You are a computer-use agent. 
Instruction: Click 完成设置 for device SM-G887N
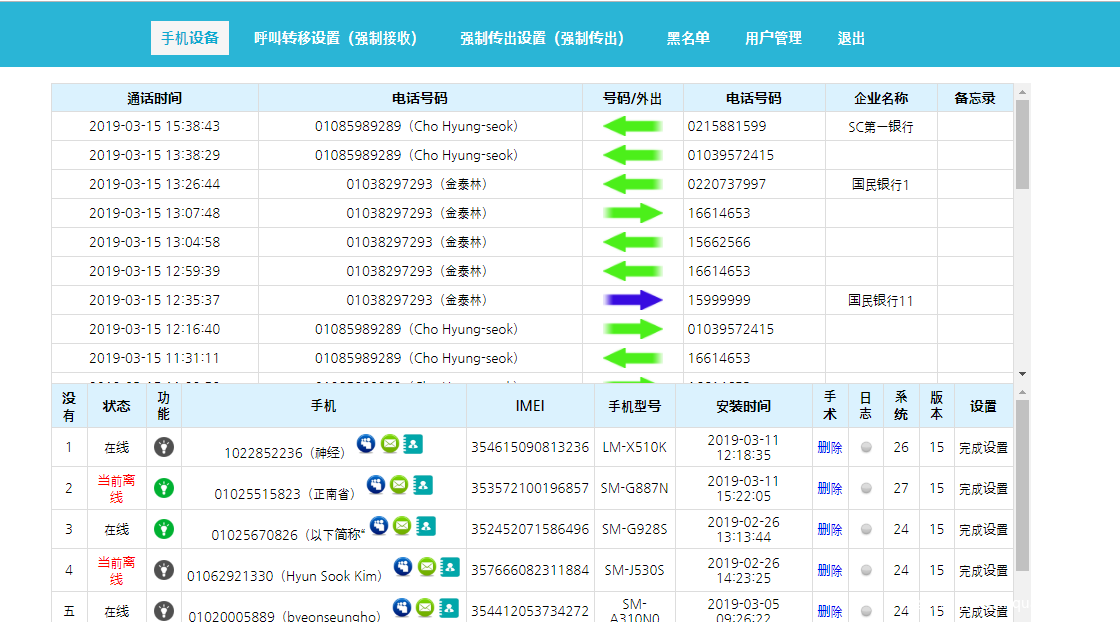point(983,488)
